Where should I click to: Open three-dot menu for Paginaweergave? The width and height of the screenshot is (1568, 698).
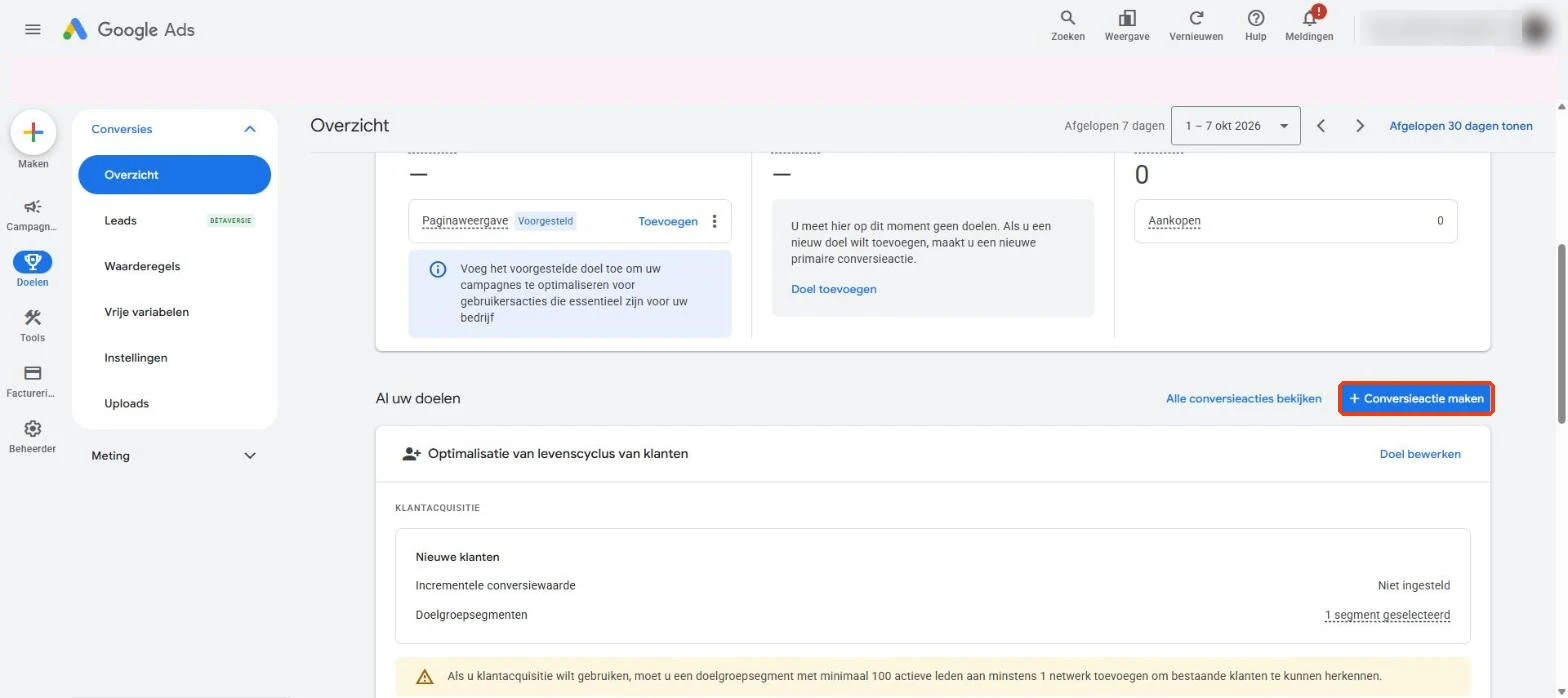[714, 221]
